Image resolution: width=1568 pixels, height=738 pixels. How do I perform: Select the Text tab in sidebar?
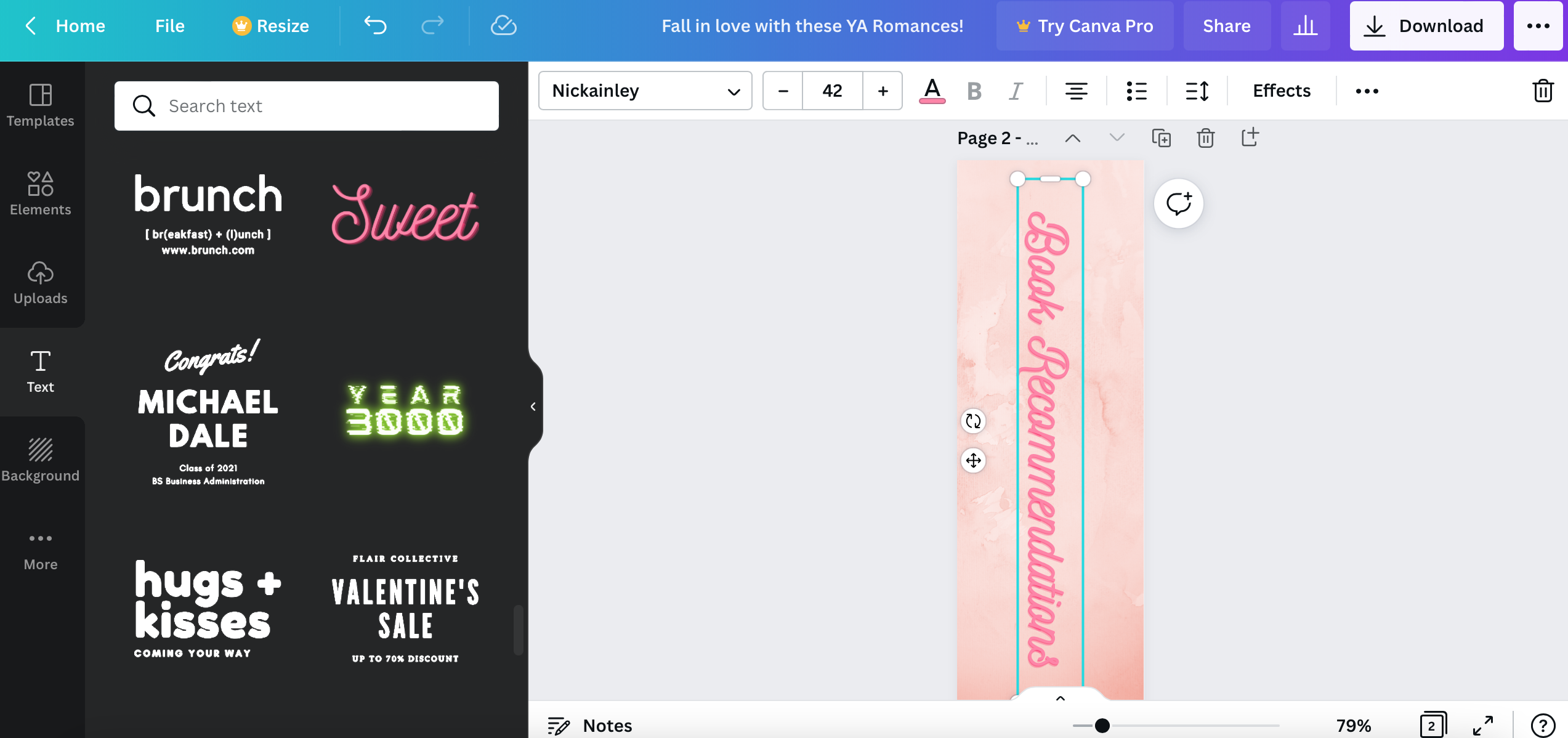click(40, 370)
